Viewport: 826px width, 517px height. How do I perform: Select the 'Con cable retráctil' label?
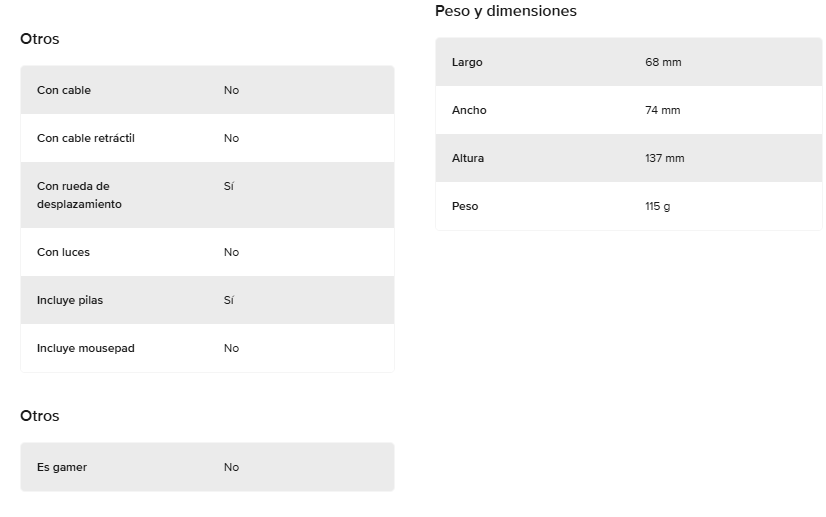[86, 138]
